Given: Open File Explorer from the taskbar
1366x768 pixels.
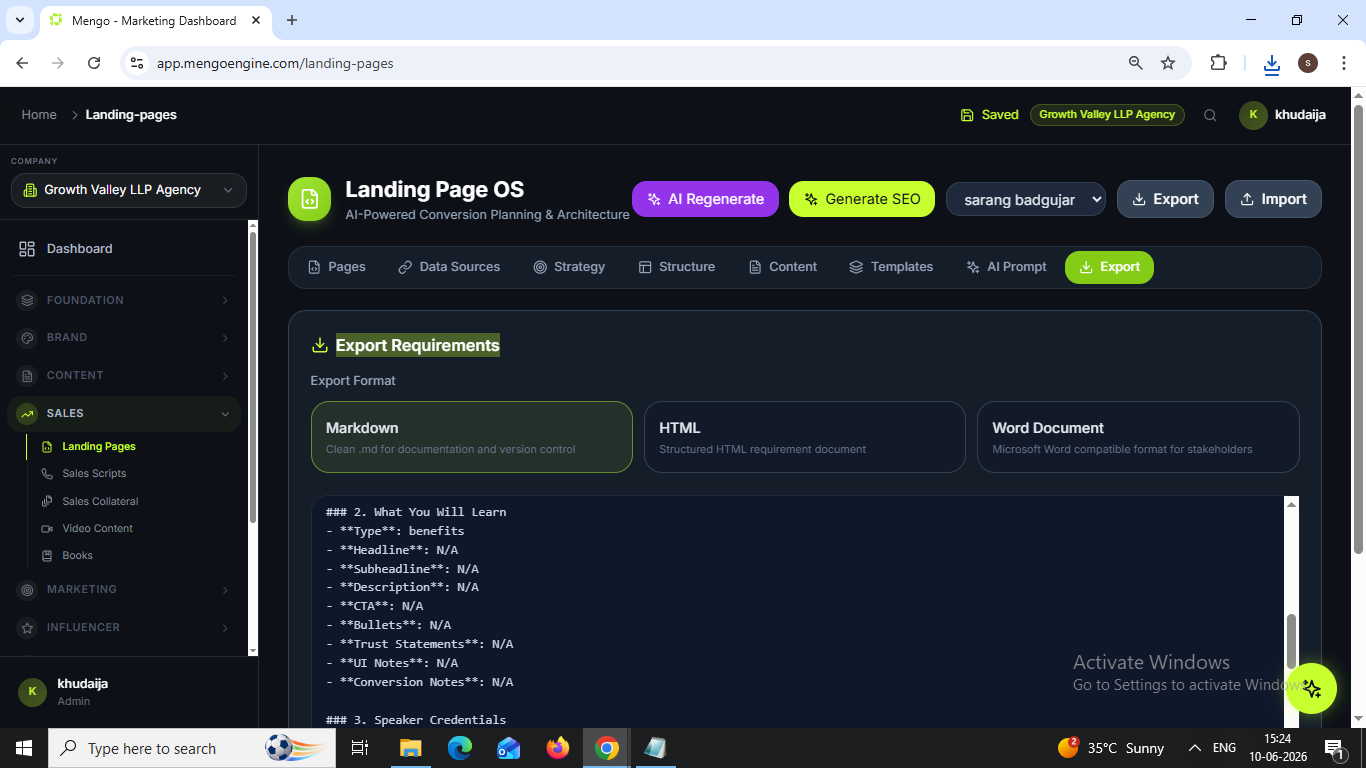Looking at the screenshot, I should (x=410, y=748).
